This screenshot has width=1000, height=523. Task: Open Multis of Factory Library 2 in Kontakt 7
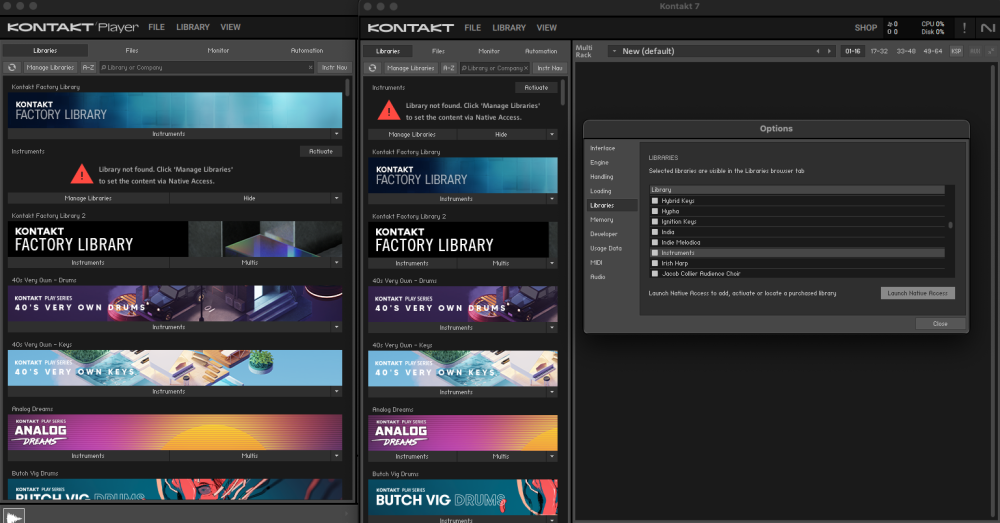click(501, 263)
